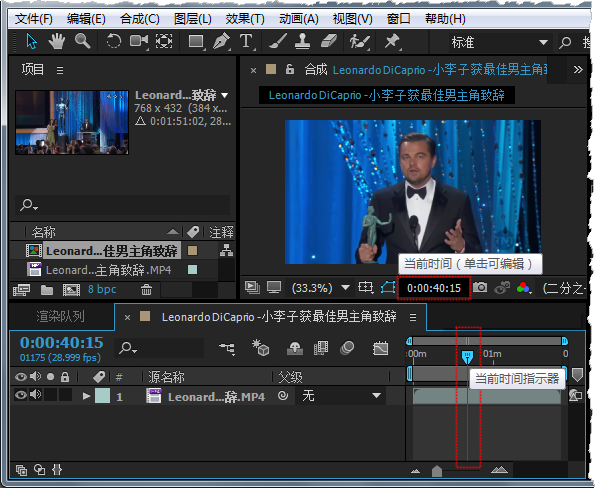595x488 pixels.
Task: Open the 窗口 menu
Action: coord(398,19)
